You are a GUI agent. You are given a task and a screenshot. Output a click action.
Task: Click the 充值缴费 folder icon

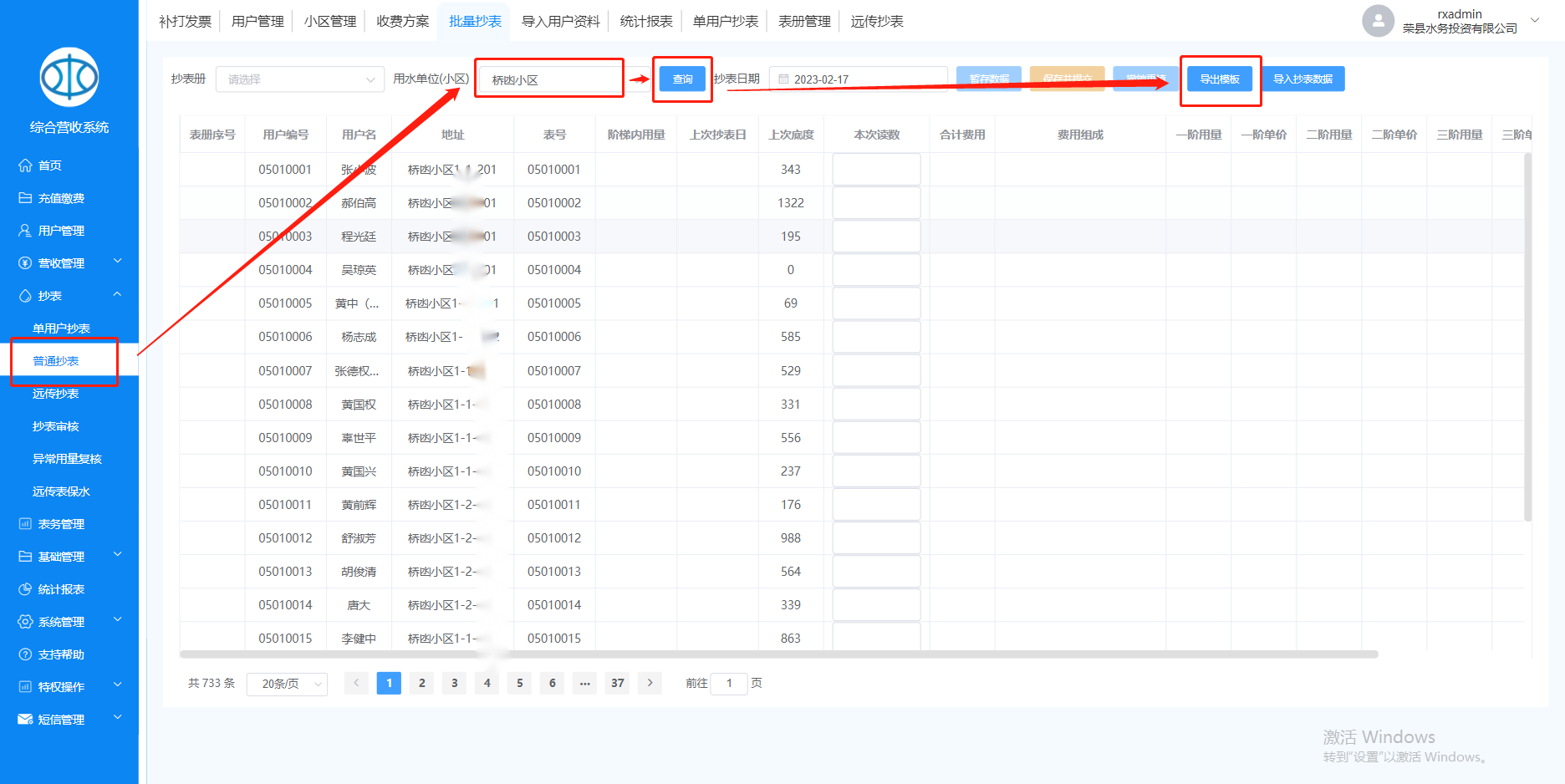point(25,198)
